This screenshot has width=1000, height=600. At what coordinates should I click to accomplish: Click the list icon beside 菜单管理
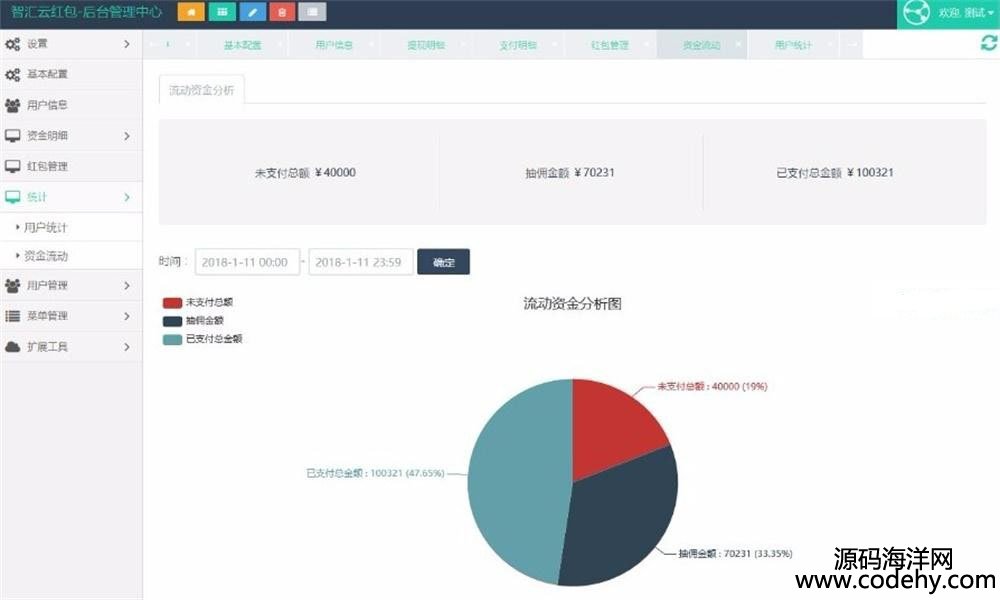(x=13, y=316)
